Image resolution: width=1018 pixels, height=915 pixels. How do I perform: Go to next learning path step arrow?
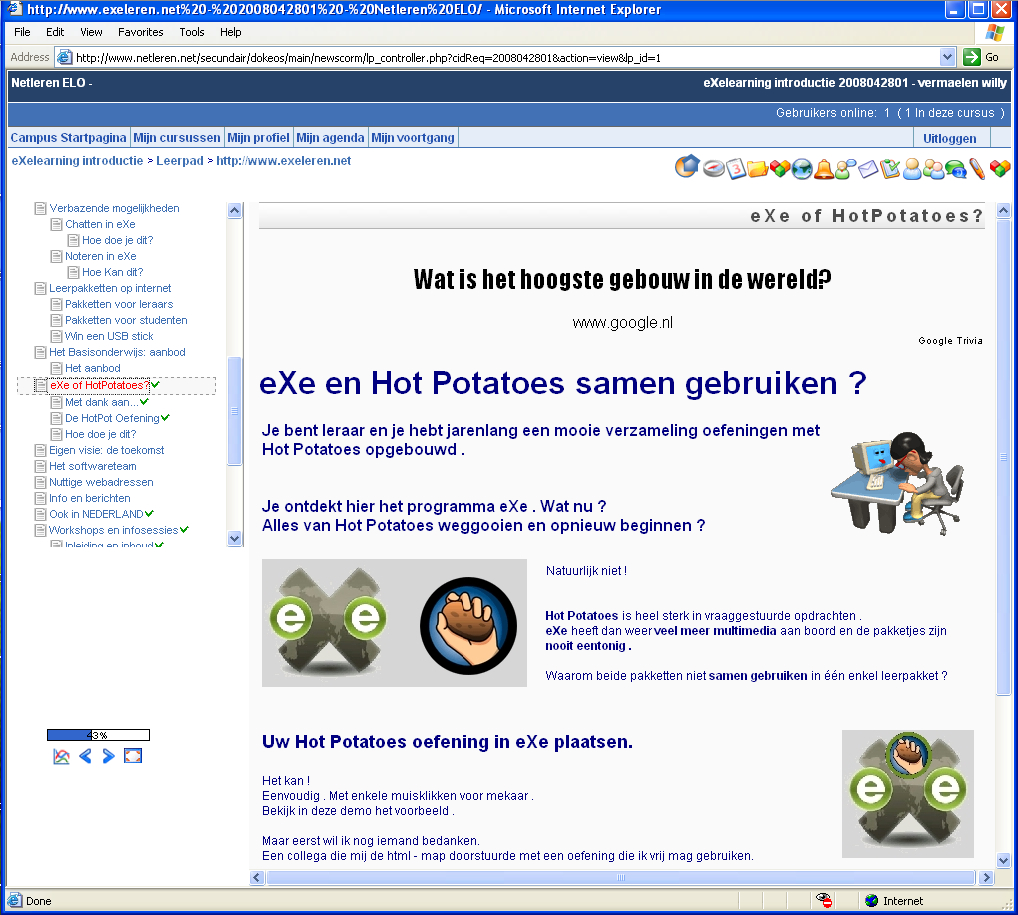(108, 756)
